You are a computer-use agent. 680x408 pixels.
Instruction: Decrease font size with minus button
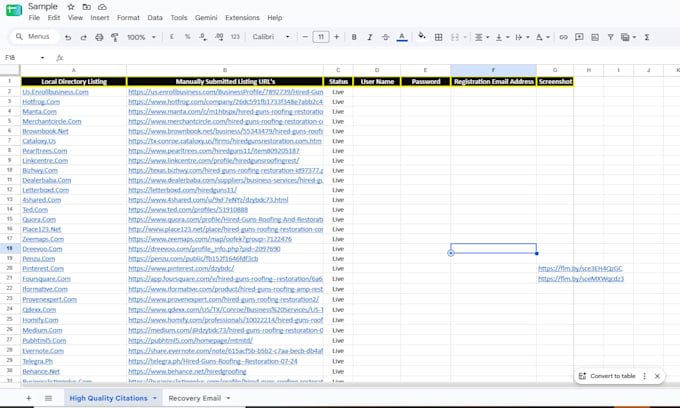pos(305,37)
